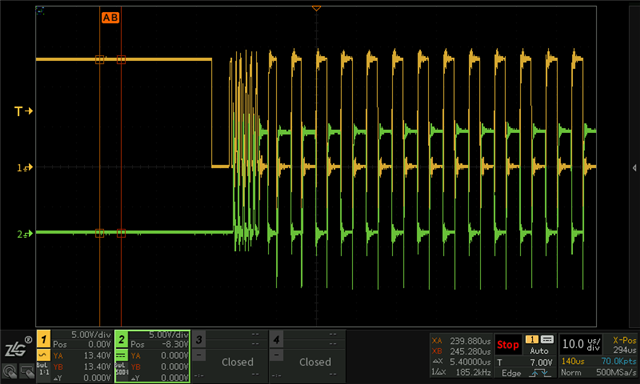Screen dimensions: 640x384
Task: Click the XA 239.880us cursor reading
Action: 462,341
